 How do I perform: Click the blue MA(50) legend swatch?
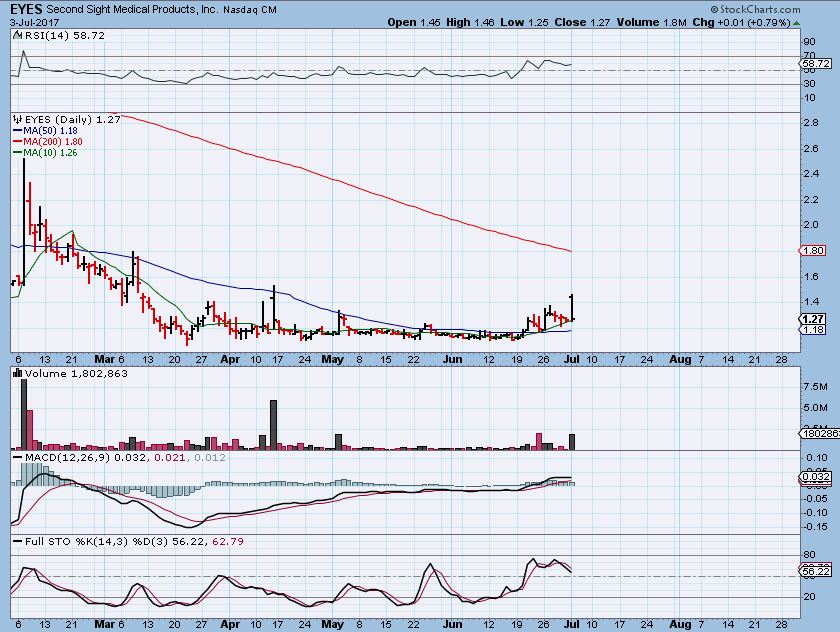(15, 131)
